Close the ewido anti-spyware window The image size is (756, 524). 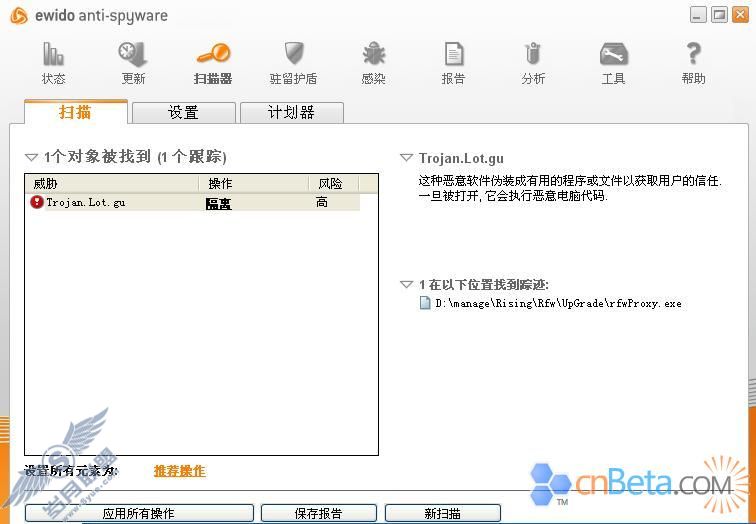point(740,15)
